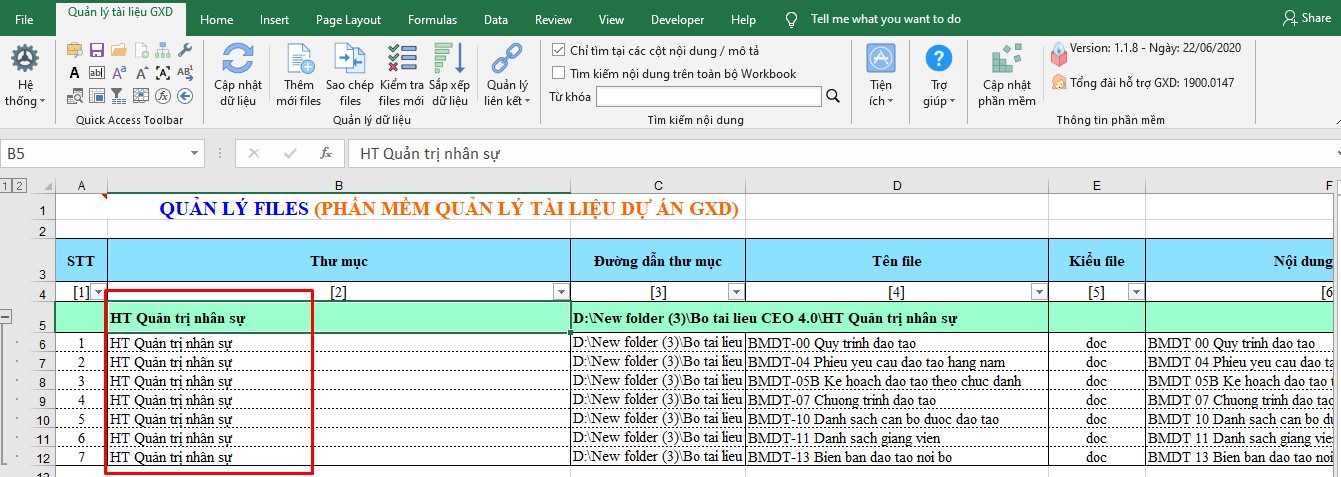Image resolution: width=1341 pixels, height=477 pixels.
Task: Open the Name Box dropdown arrow
Action: click(x=195, y=154)
